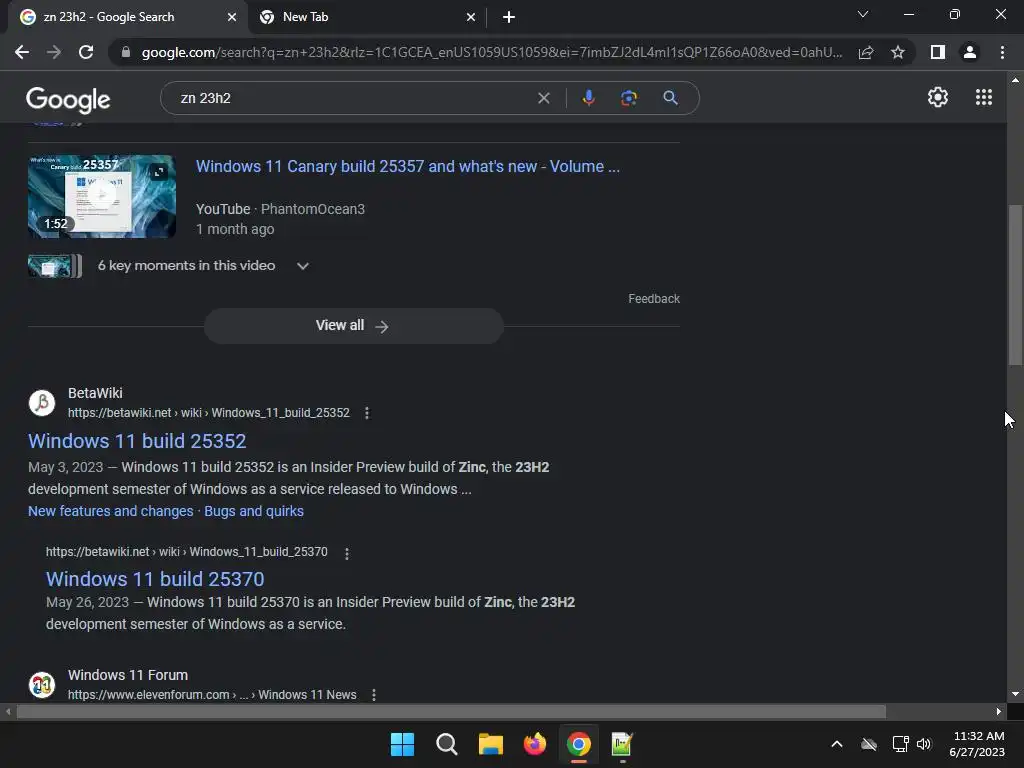Click the BetaWiki site favicon
The image size is (1024, 768).
point(42,403)
